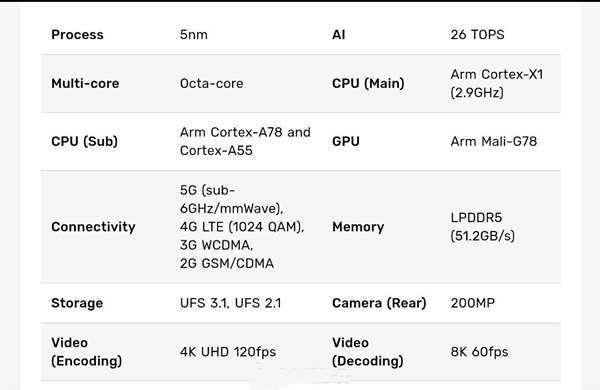Screen dimensions: 600x390
Task: Select the 26 TOPS value
Action: [477, 34]
